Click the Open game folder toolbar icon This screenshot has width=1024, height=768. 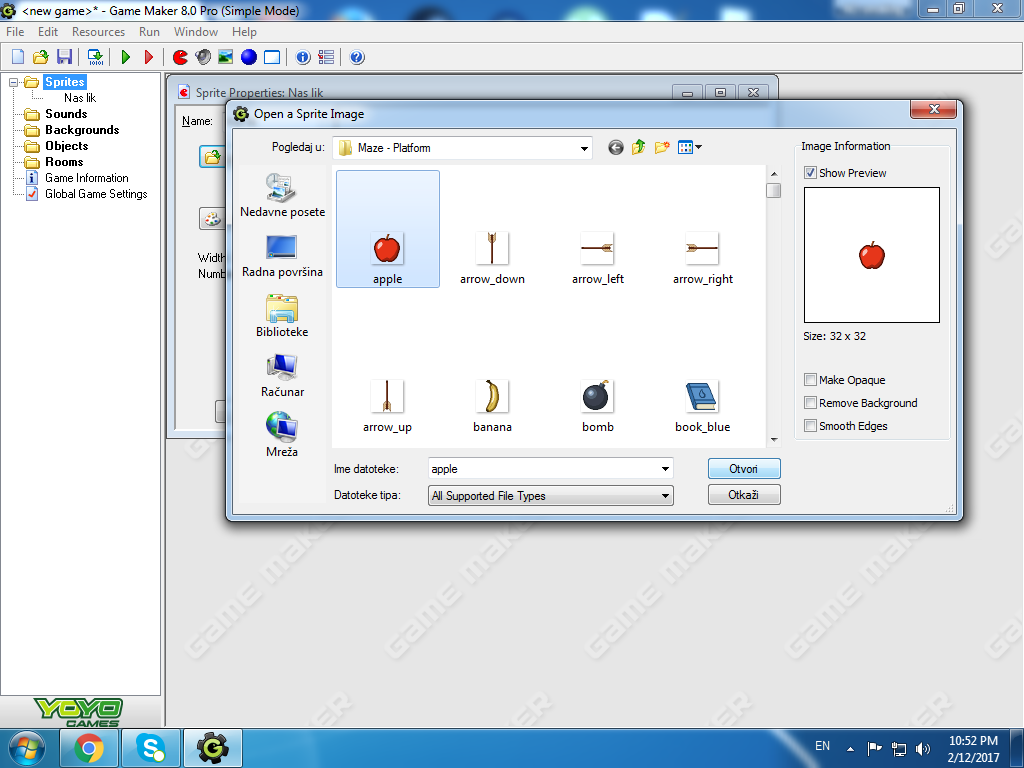(40, 57)
